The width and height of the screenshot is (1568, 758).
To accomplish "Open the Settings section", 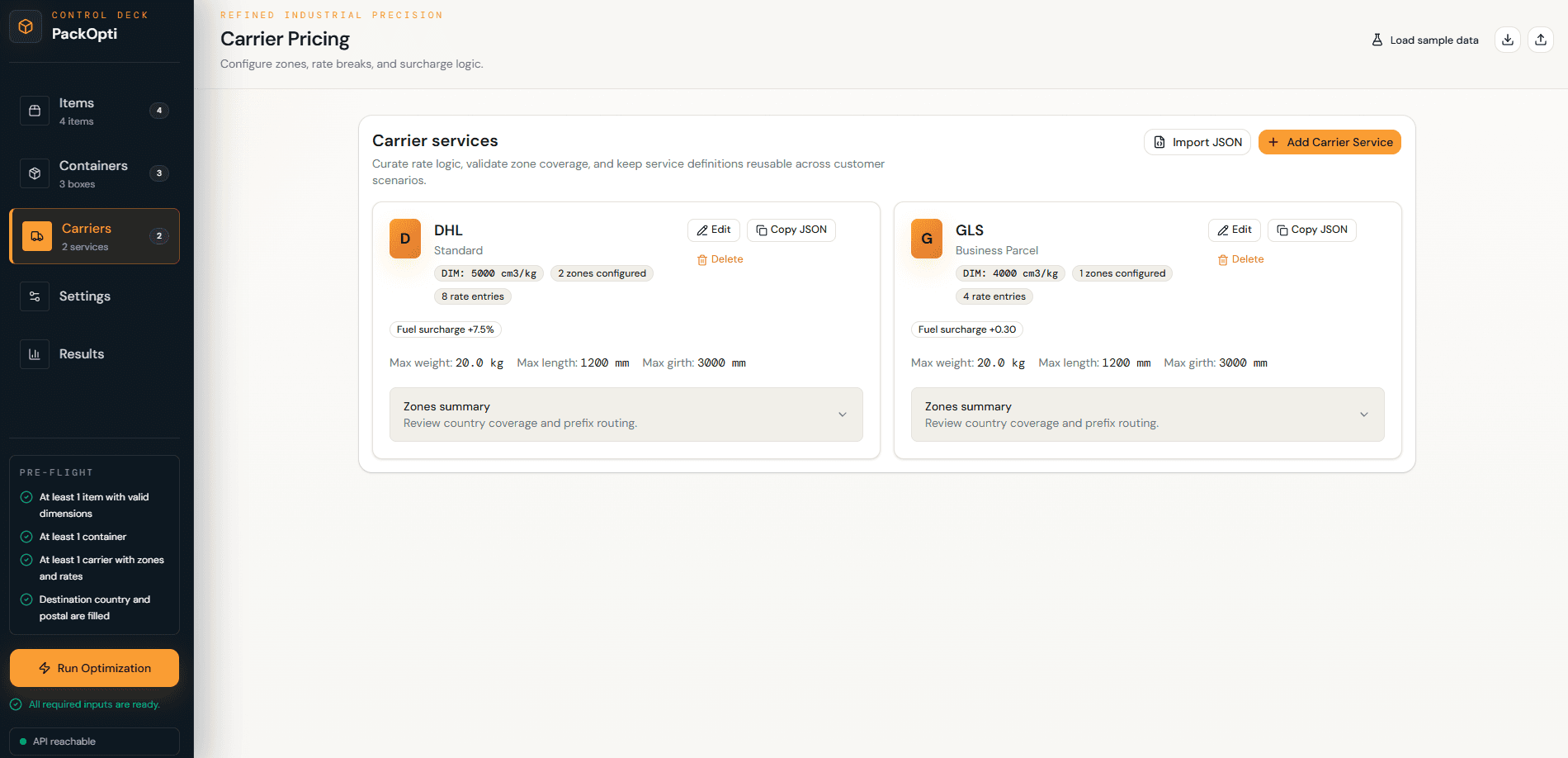I will coord(94,296).
